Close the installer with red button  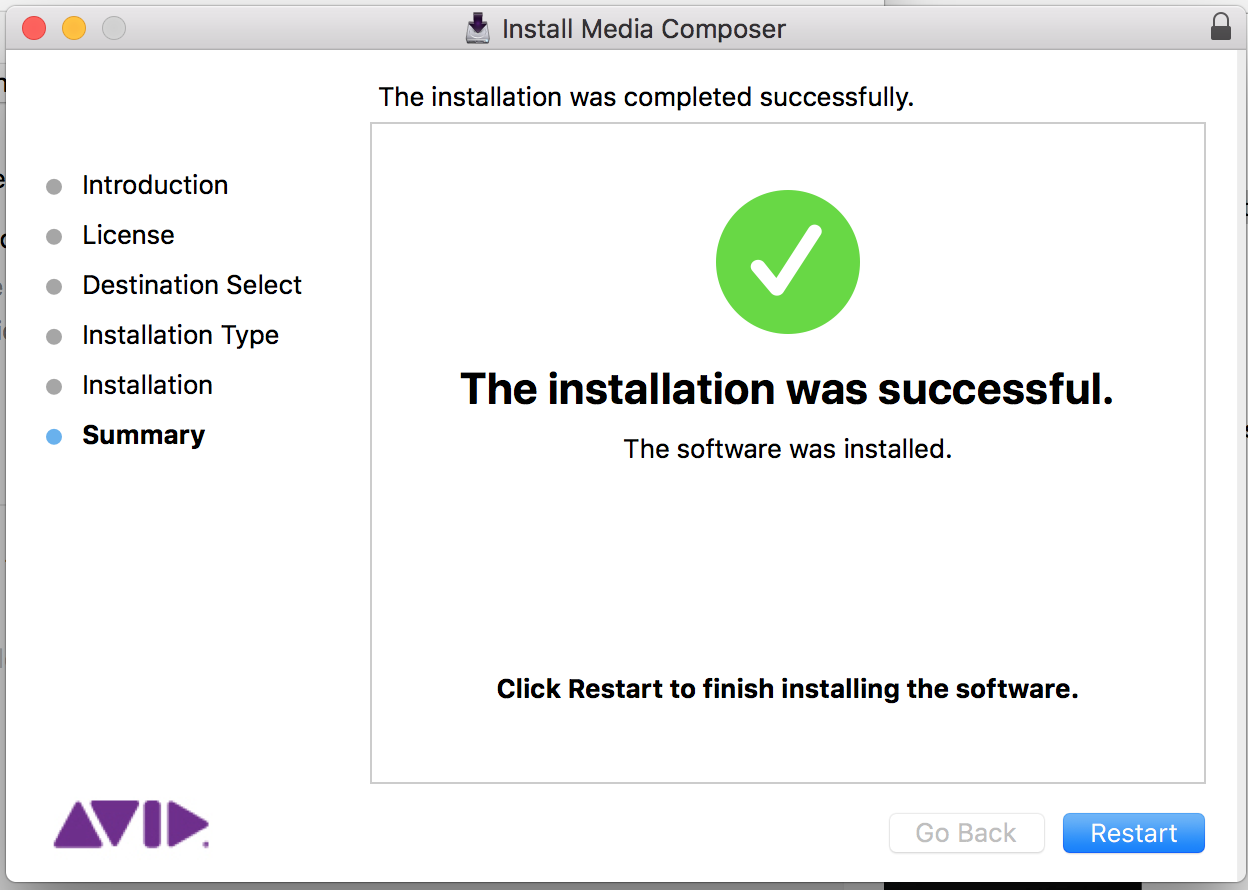(x=34, y=28)
